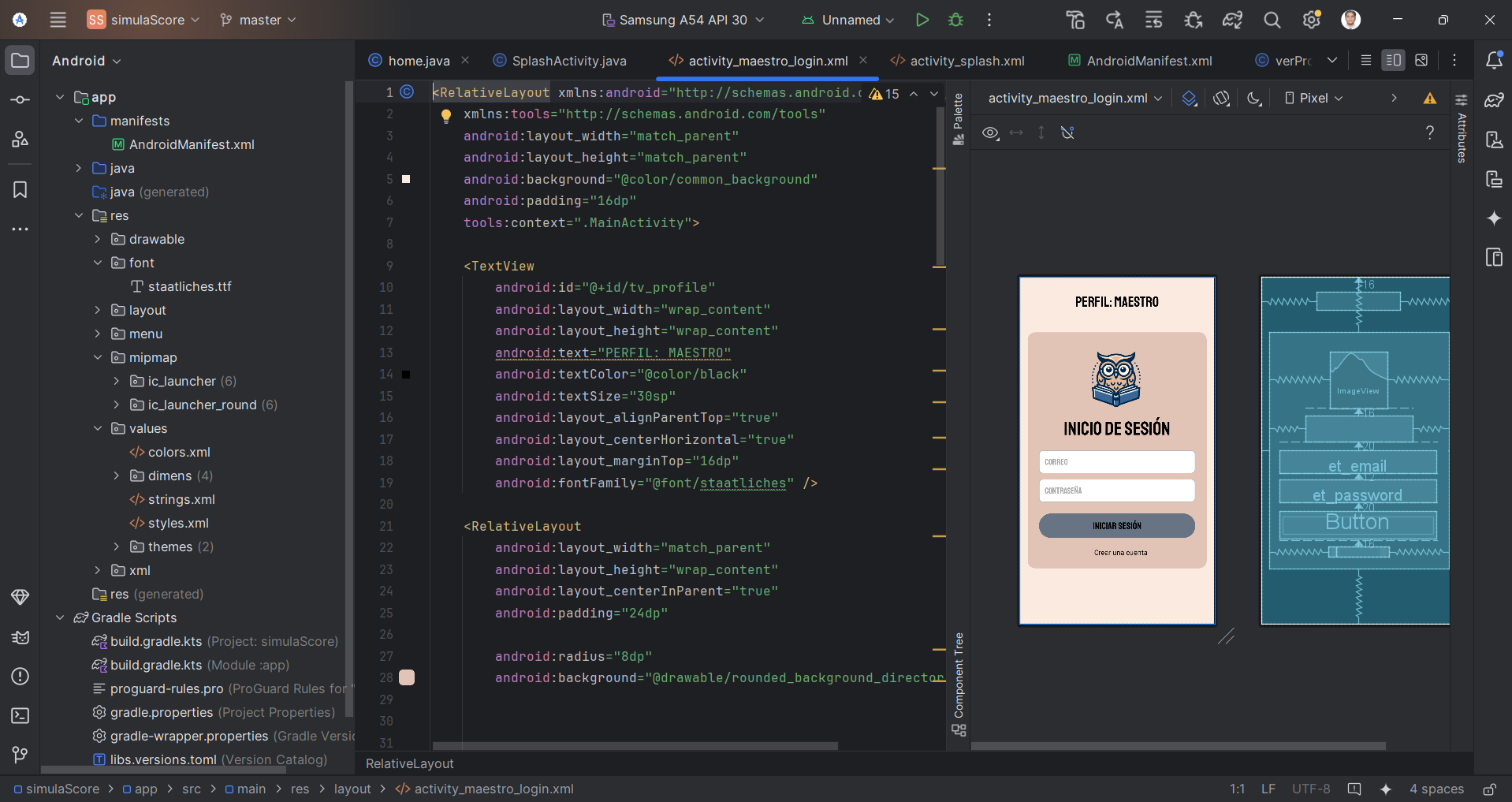Screen dimensions: 1512x802
Task: Click the common_background color swatch in gutter
Action: click(406, 179)
